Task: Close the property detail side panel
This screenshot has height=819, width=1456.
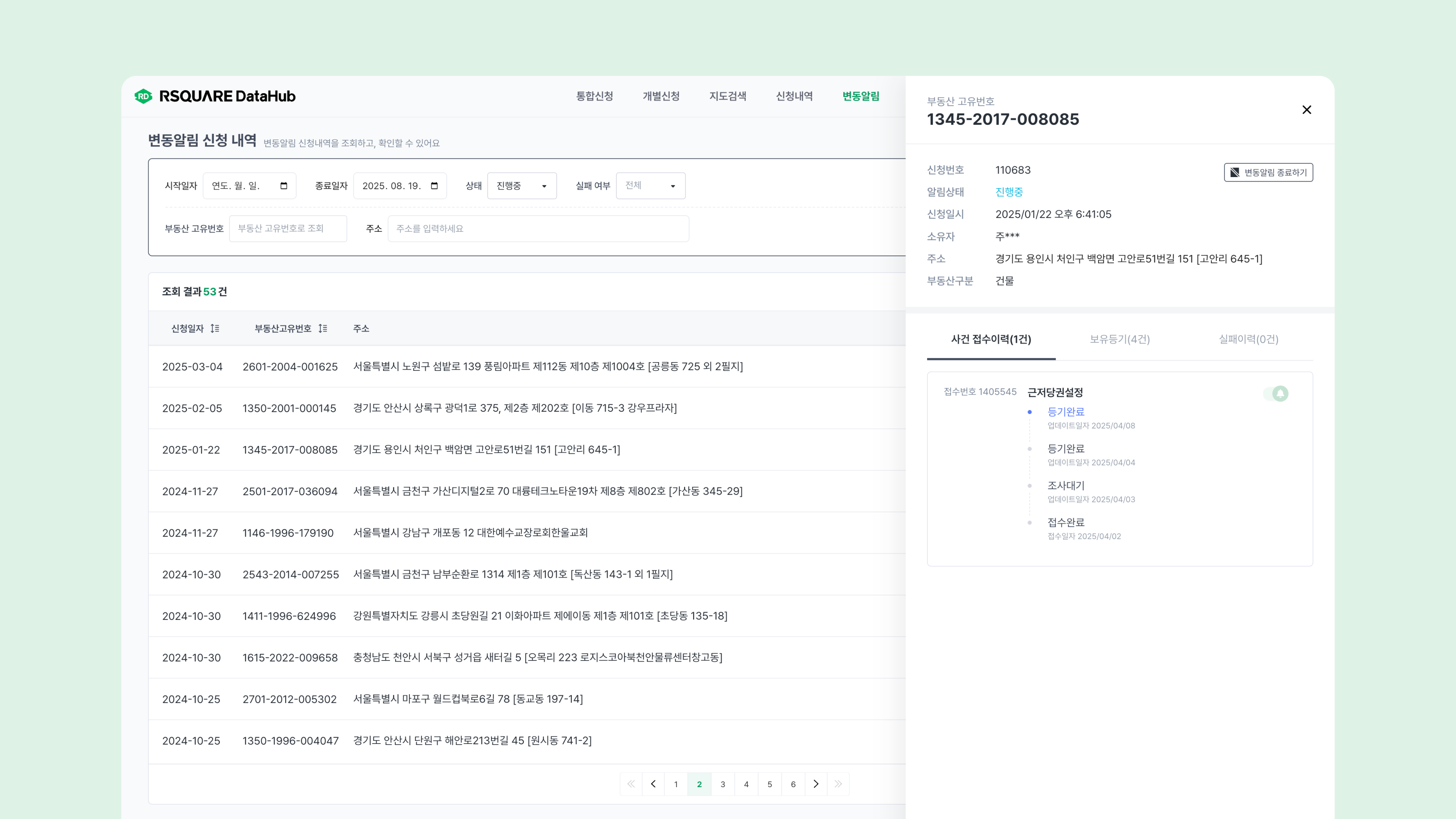Action: pos(1306,110)
